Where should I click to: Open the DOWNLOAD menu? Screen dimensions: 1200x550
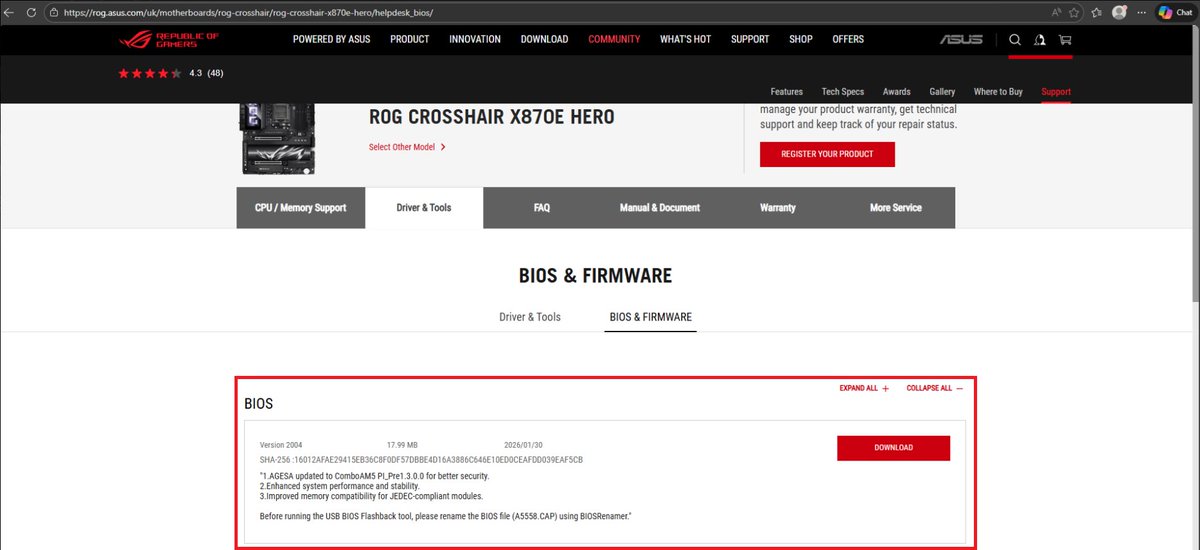click(544, 39)
